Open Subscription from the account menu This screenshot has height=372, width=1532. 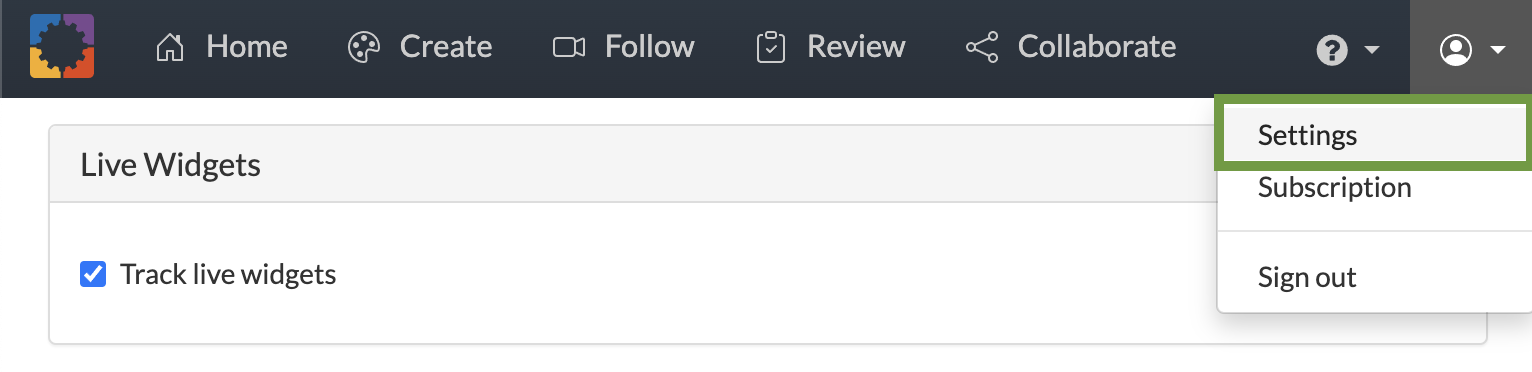point(1334,188)
